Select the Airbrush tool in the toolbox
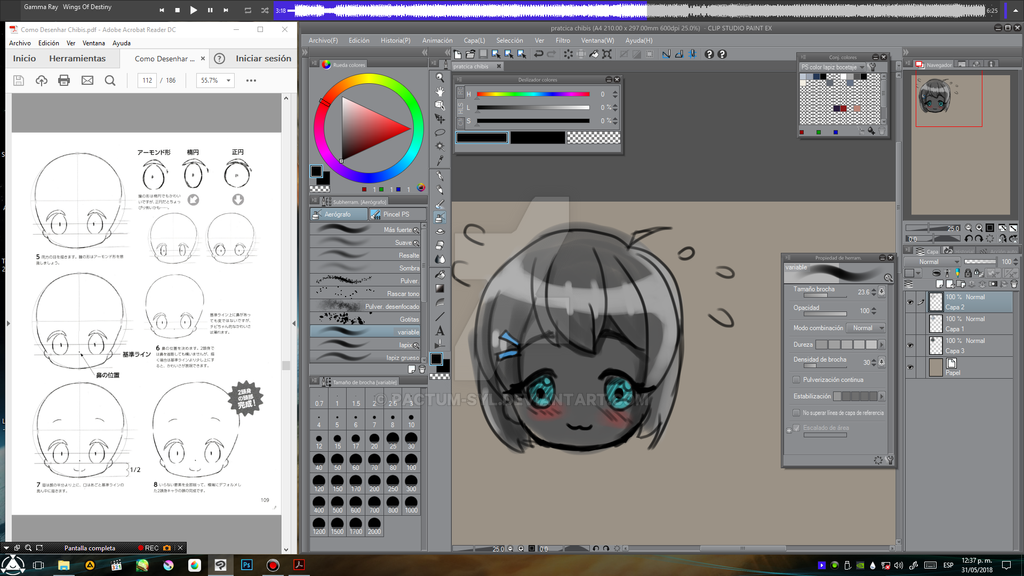 [x=440, y=217]
